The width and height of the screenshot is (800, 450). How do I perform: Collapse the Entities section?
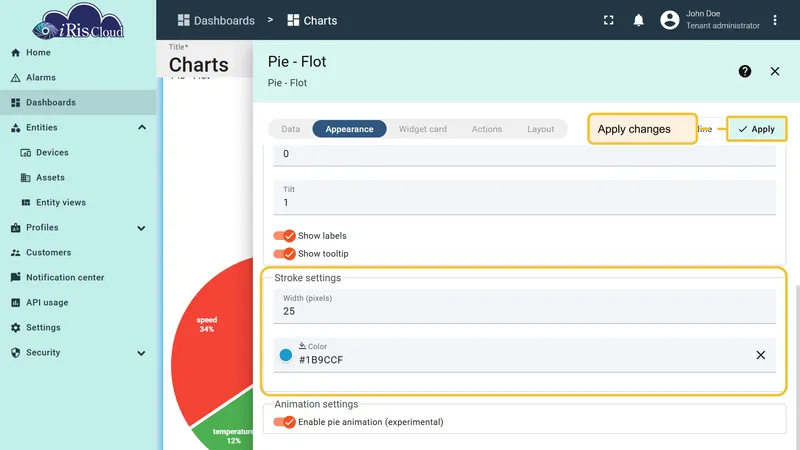click(x=142, y=128)
